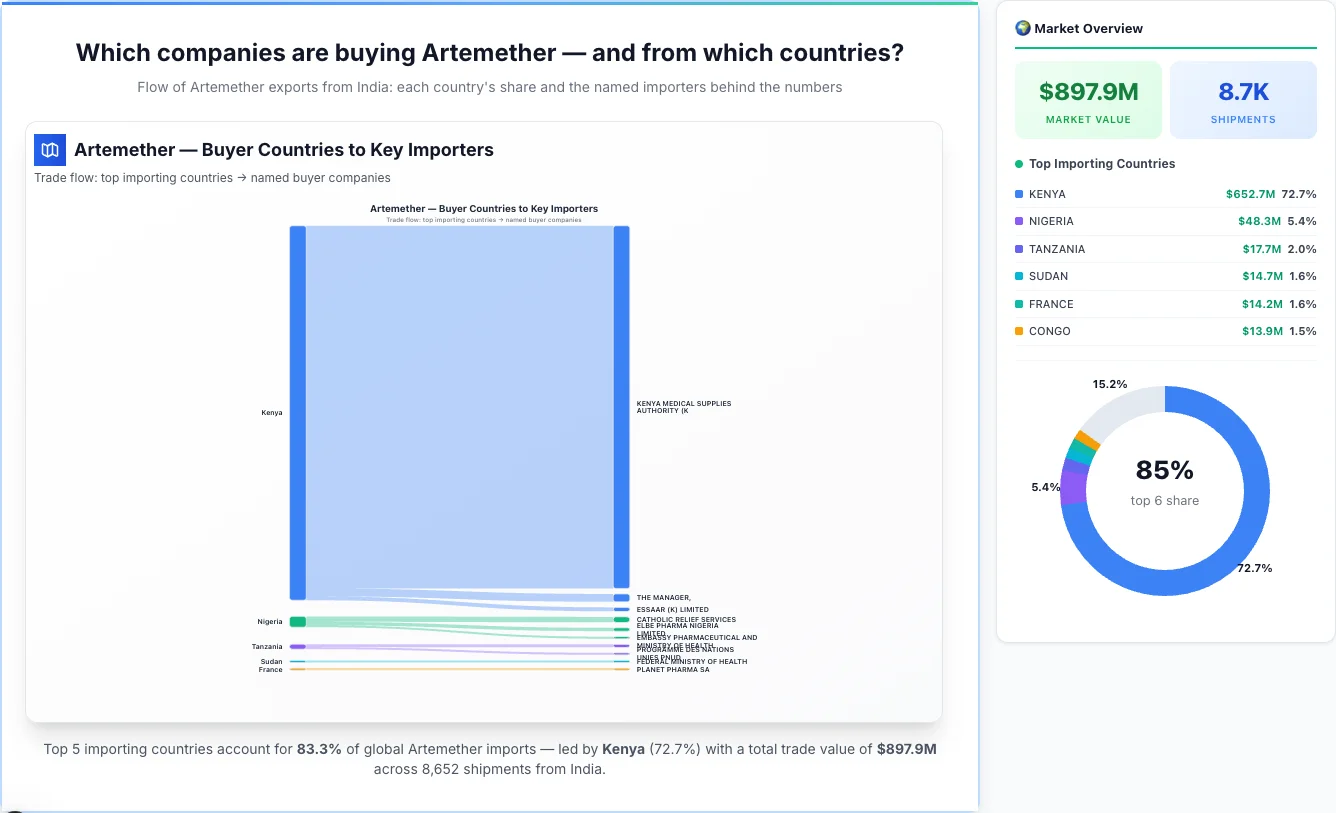Expand the CONGO row at list bottom

coord(1165,331)
